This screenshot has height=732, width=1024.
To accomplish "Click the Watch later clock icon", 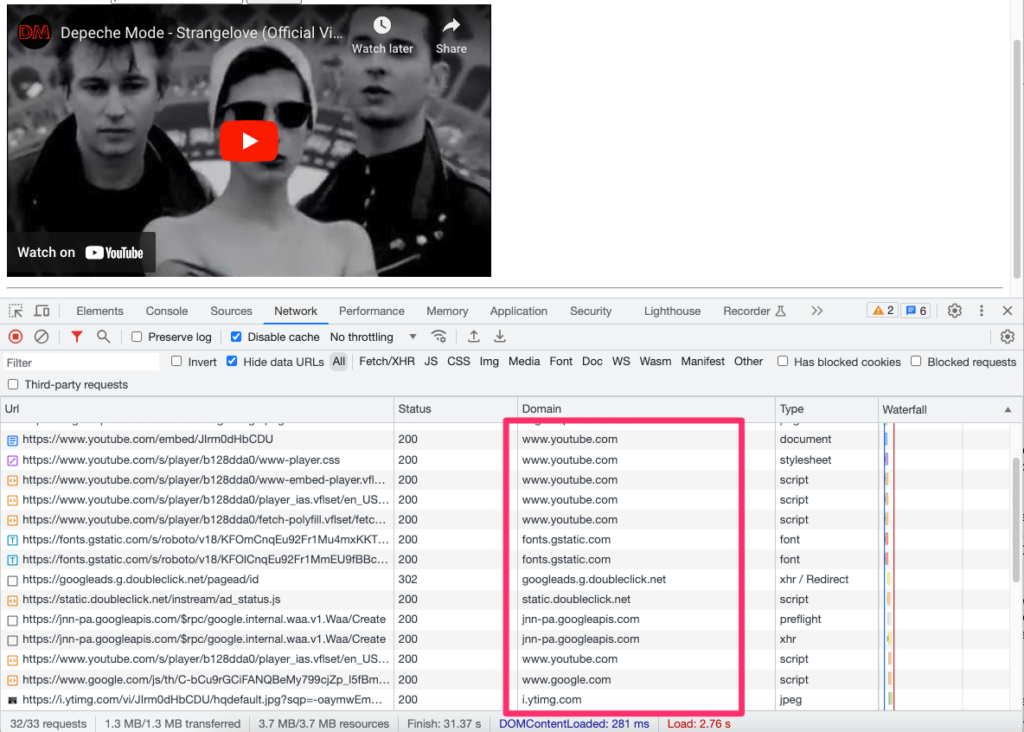I will click(382, 26).
